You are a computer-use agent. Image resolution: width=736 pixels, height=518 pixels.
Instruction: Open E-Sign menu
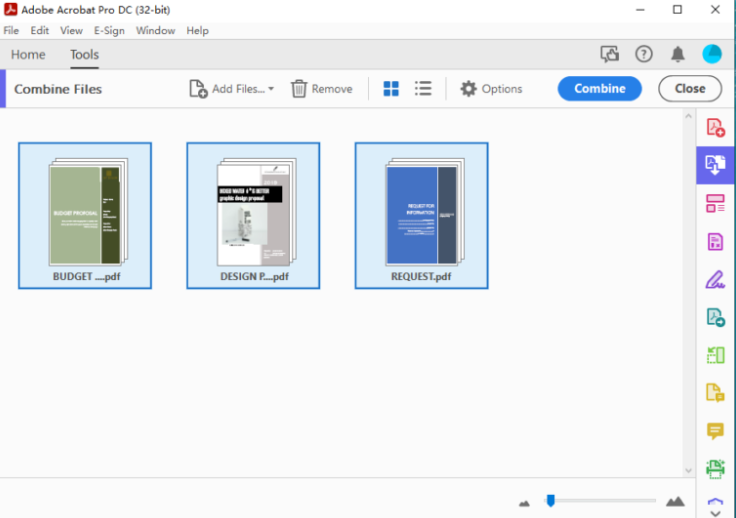(109, 30)
